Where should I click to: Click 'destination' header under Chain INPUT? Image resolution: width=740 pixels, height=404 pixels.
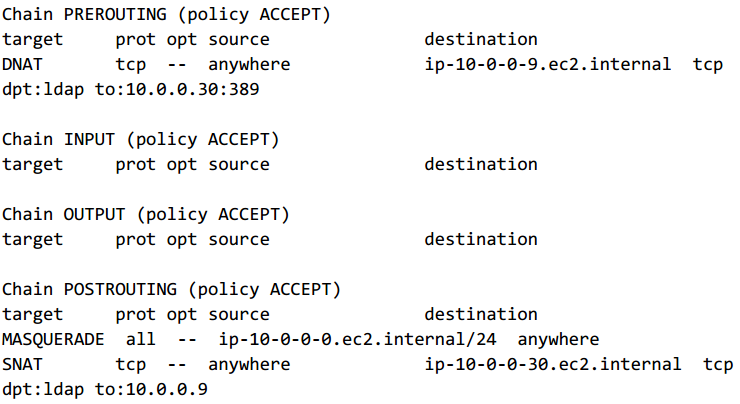click(x=480, y=164)
